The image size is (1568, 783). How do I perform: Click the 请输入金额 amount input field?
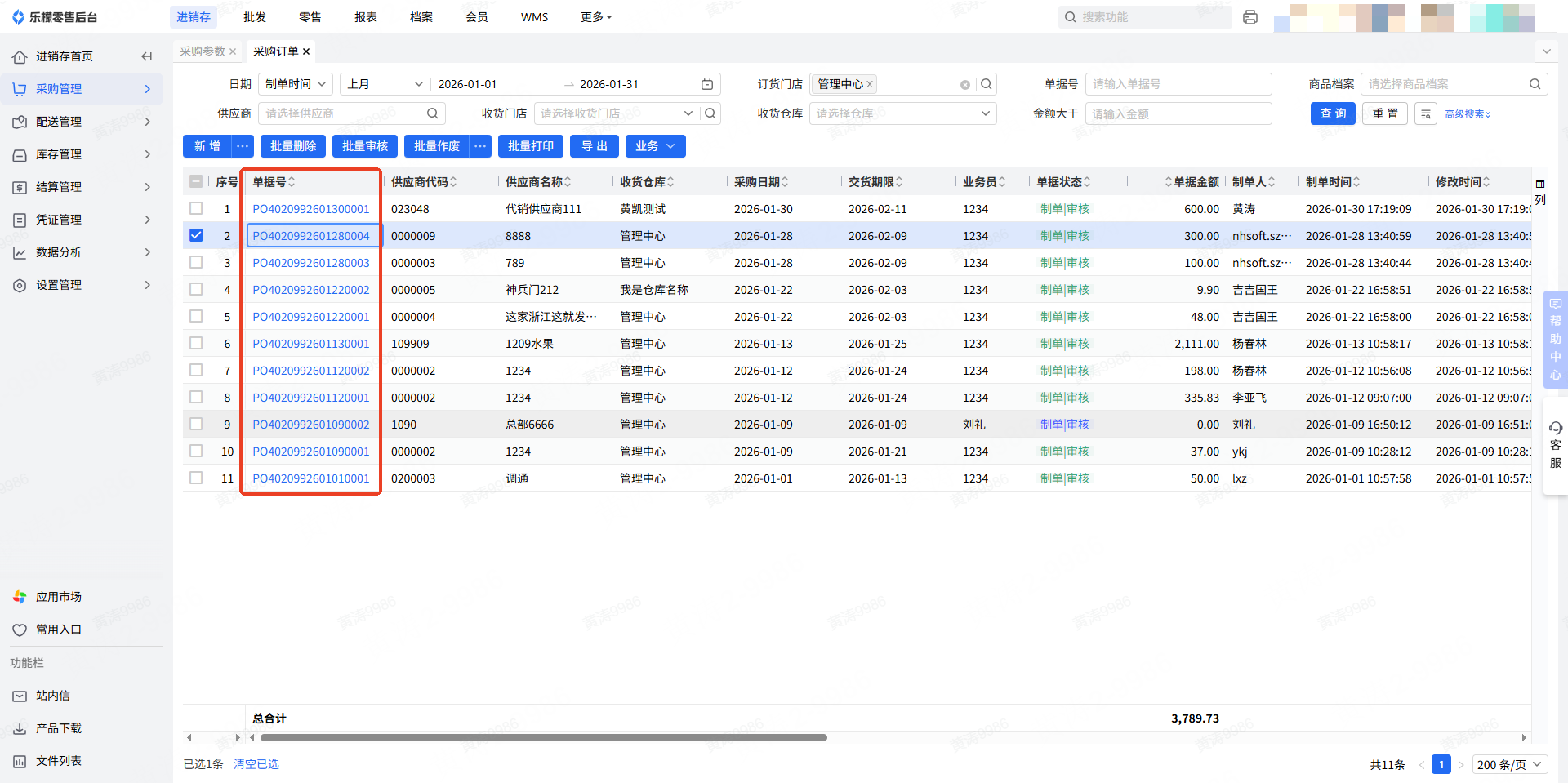pos(1178,113)
